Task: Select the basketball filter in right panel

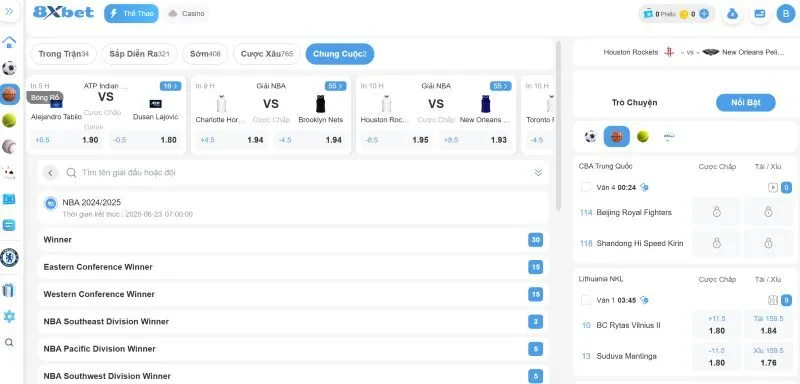Action: (616, 137)
